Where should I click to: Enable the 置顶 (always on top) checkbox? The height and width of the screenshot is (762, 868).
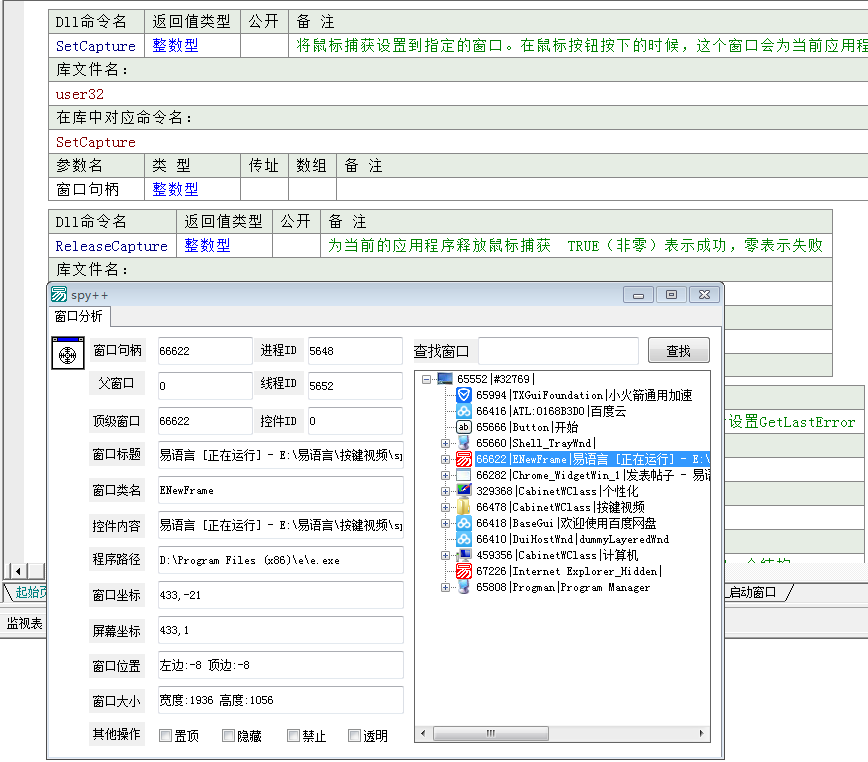point(165,735)
